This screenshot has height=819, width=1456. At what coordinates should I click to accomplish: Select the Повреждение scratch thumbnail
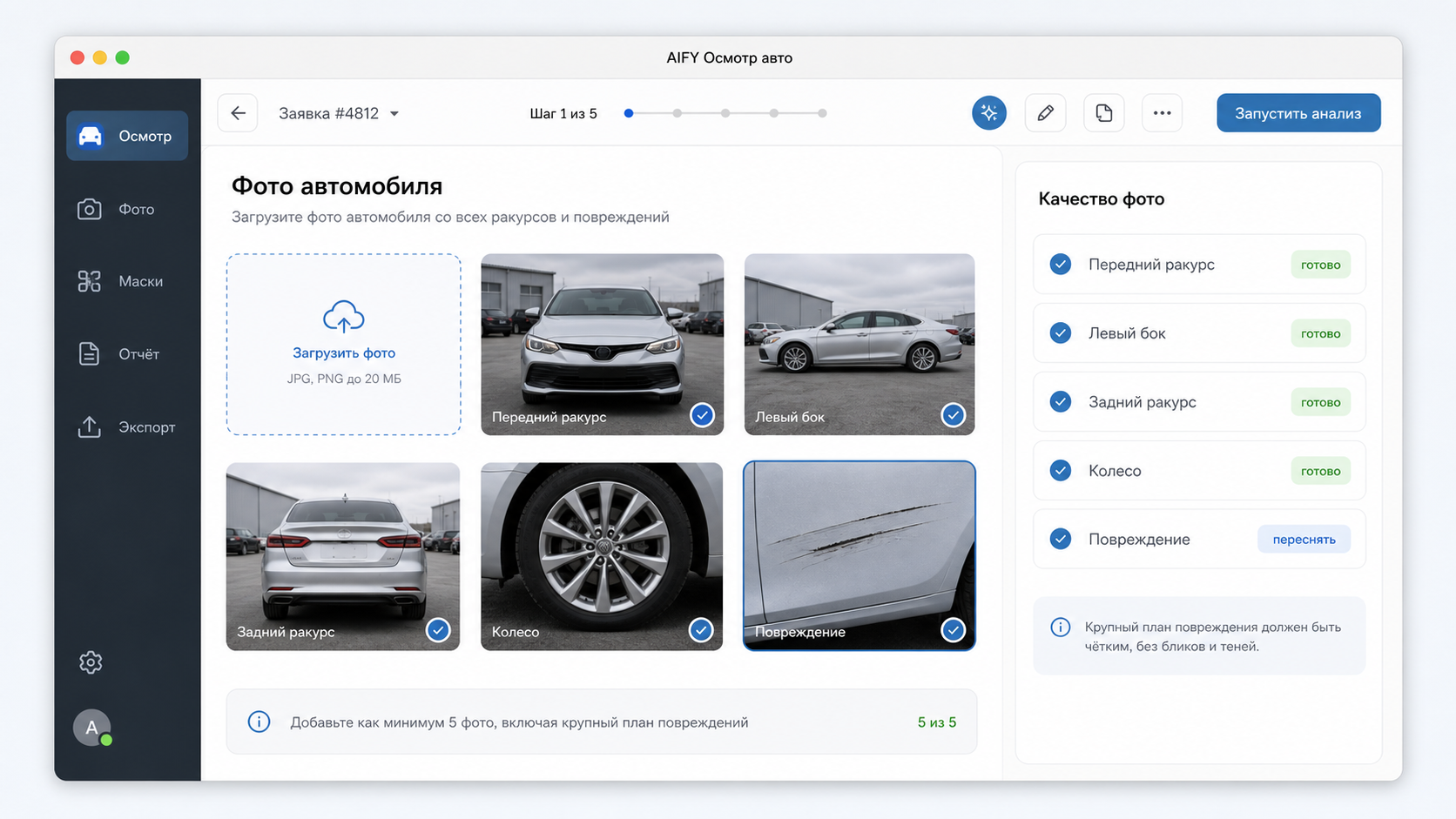click(x=859, y=556)
